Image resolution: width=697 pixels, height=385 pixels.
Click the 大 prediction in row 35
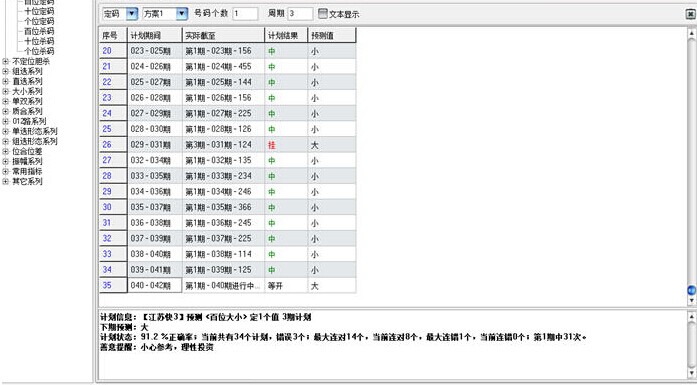pos(315,286)
